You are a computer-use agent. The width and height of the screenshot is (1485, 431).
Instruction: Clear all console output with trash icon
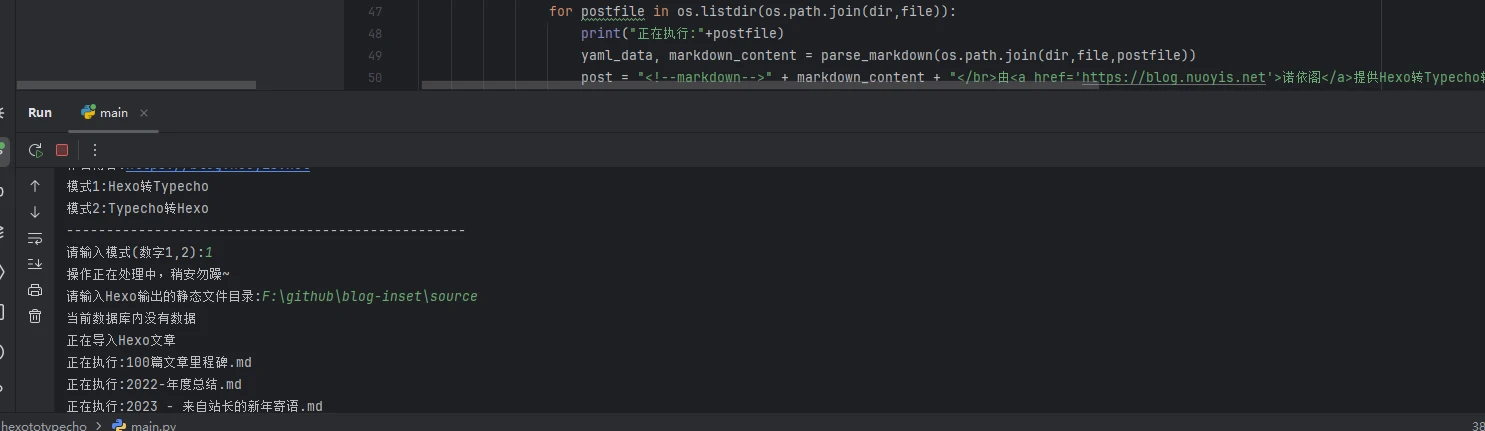tap(35, 316)
